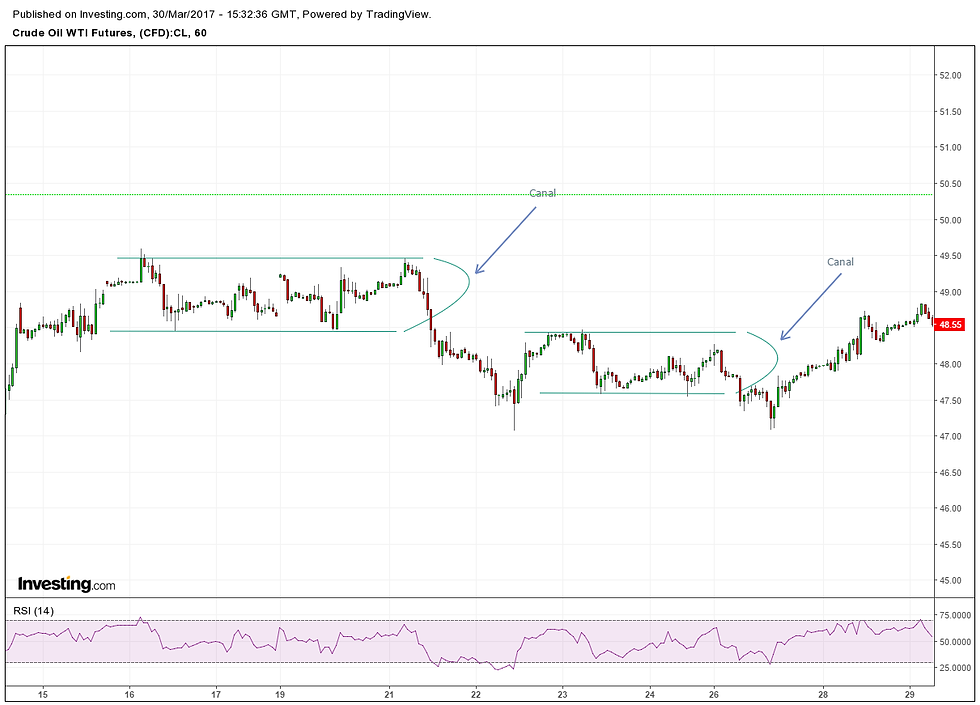Click the 45.00 price axis label
This screenshot has height=705, width=980.
point(951,581)
